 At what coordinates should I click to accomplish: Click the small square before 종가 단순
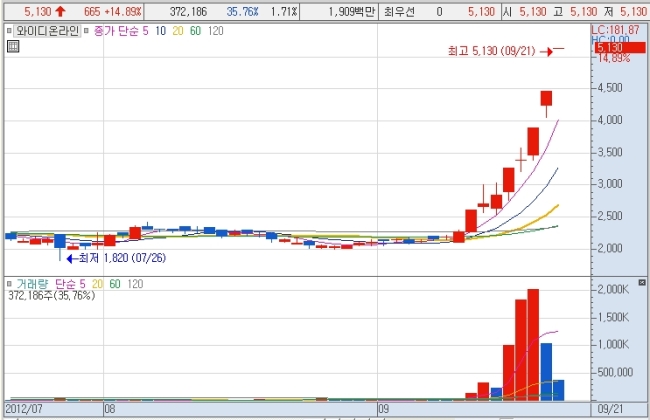pyautogui.click(x=86, y=31)
